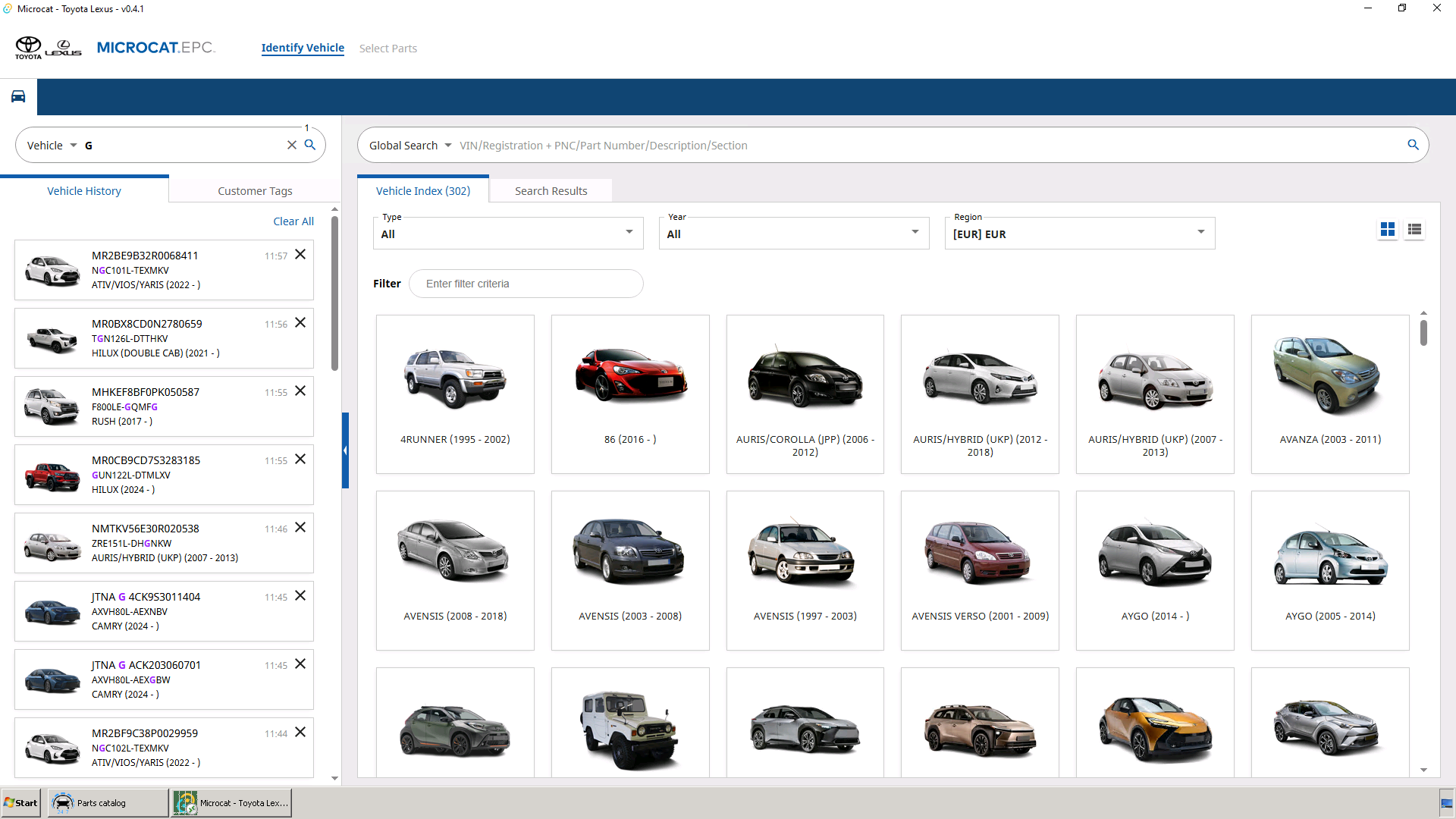Collapse the left panel handle

(x=345, y=450)
